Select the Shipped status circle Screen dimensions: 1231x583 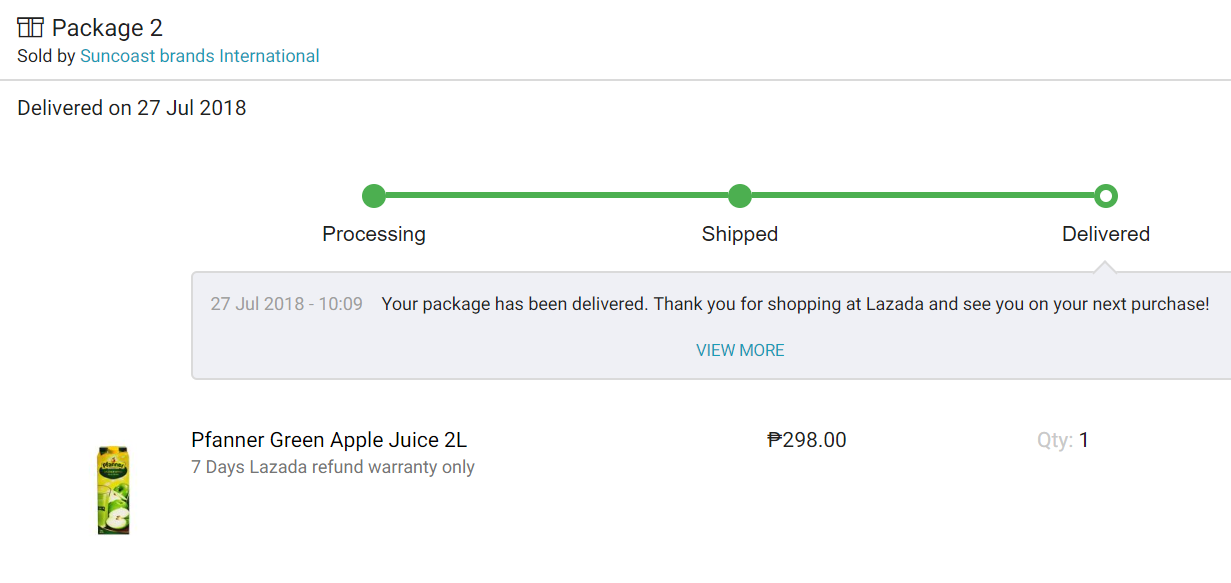click(x=740, y=195)
